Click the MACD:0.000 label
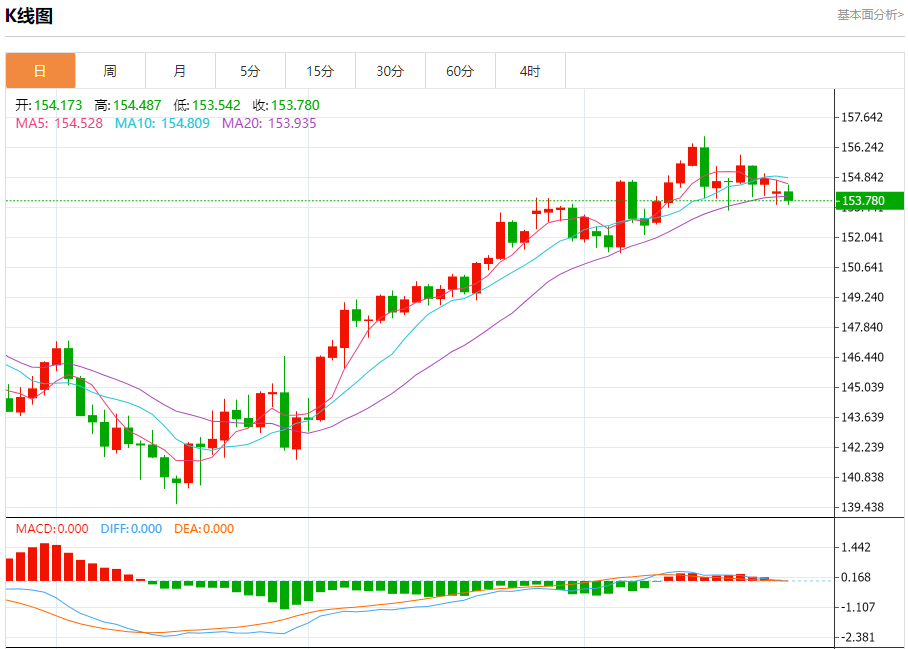The height and width of the screenshot is (649, 908). pos(52,529)
